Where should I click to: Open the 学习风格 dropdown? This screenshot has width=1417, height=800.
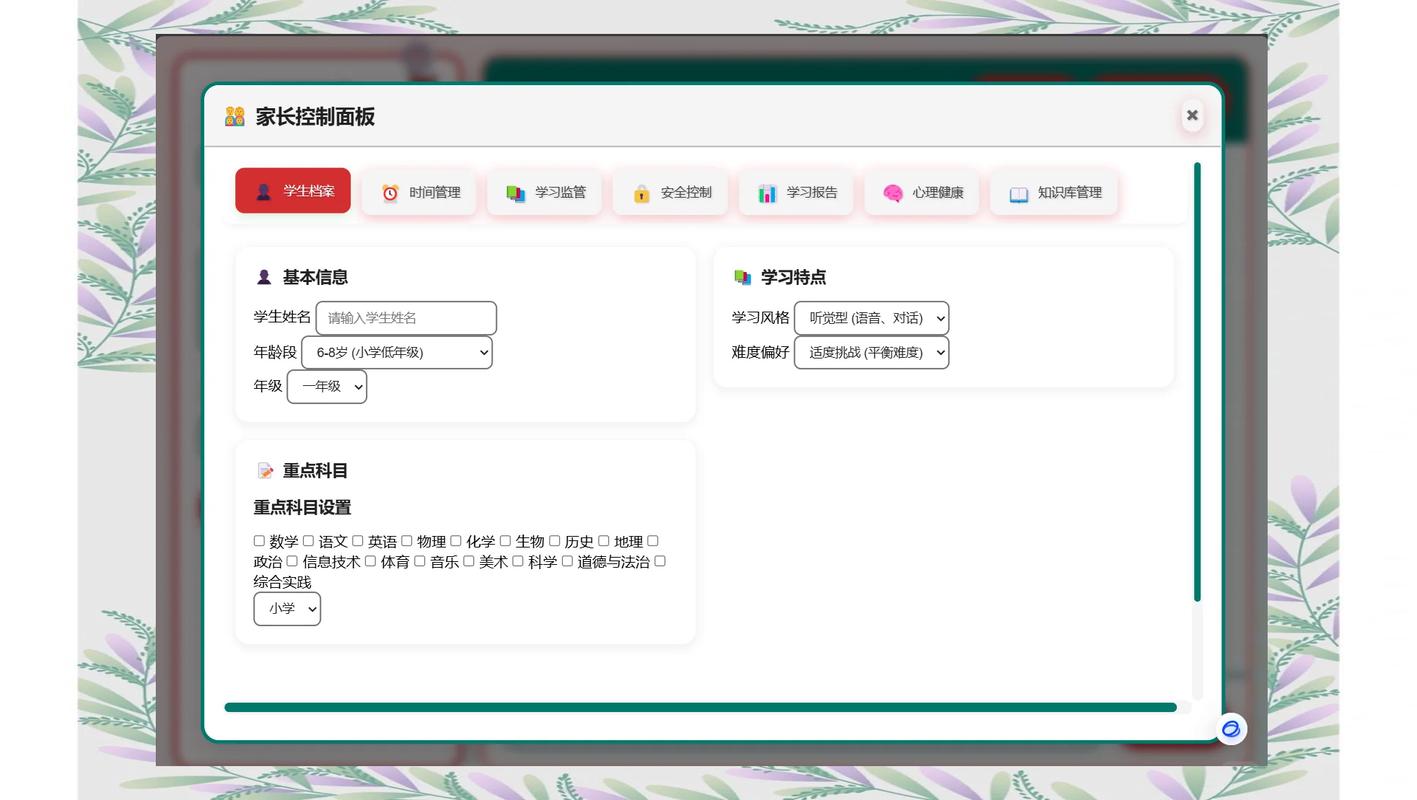pos(871,318)
